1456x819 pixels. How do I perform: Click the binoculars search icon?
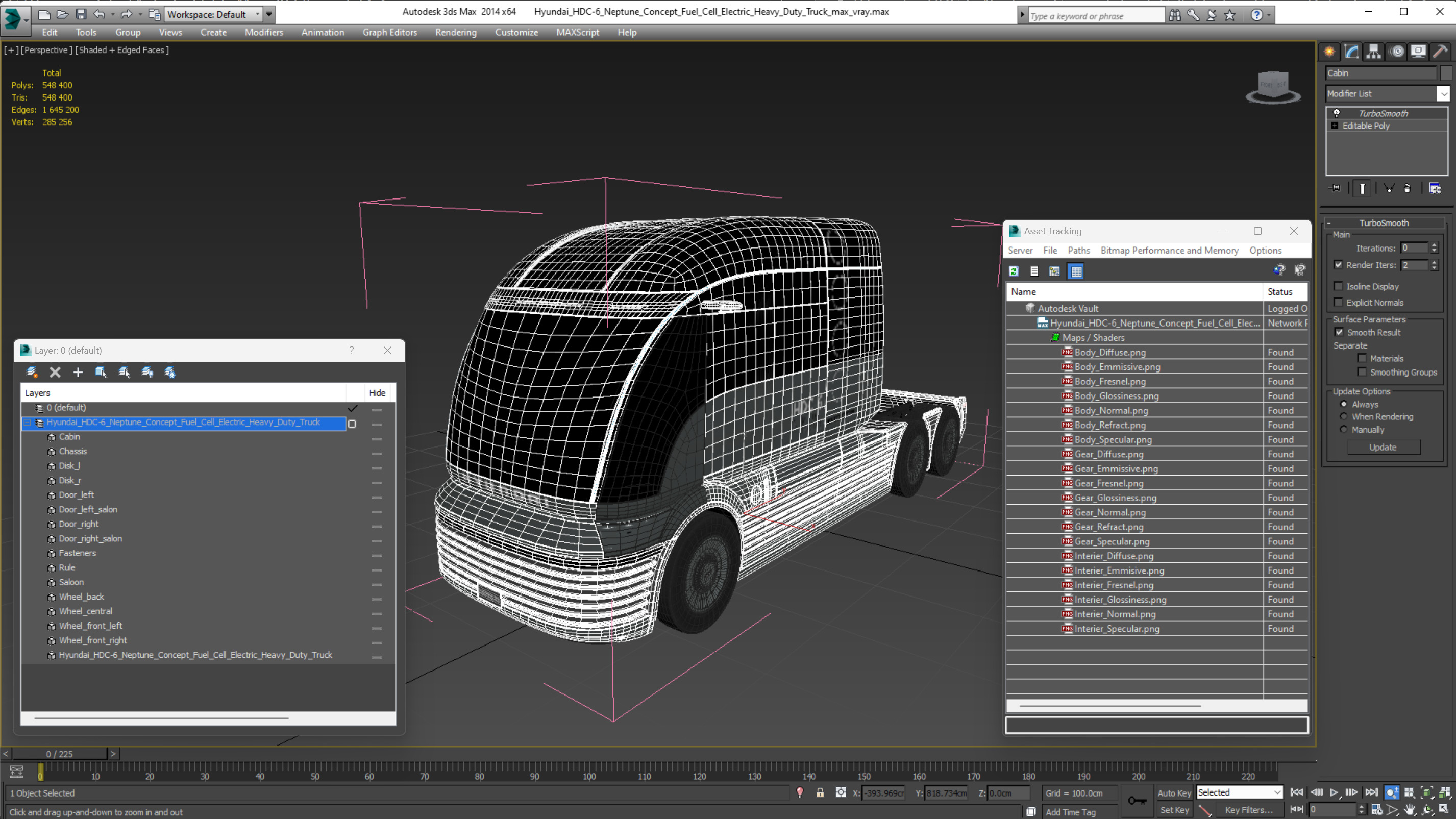click(1174, 15)
